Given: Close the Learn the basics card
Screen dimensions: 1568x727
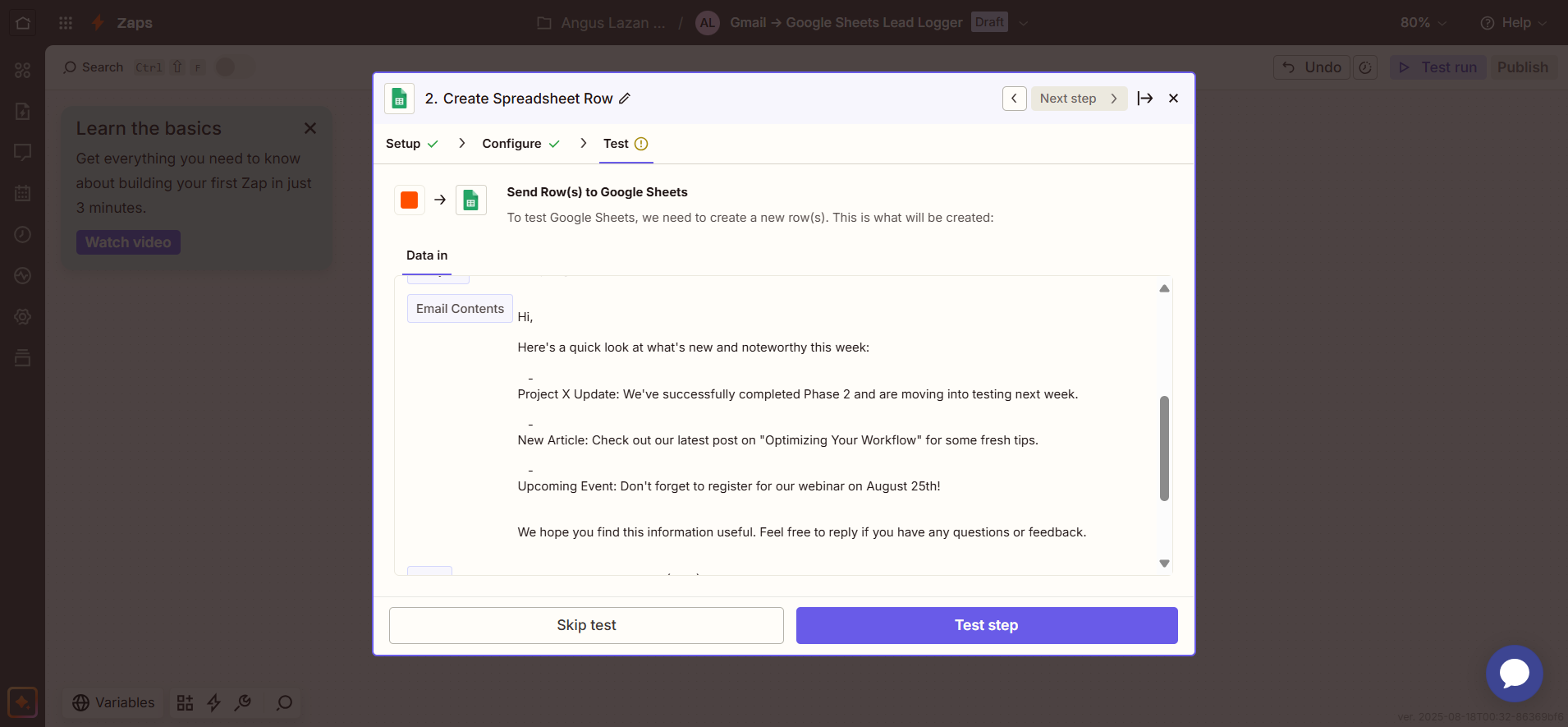Looking at the screenshot, I should tap(310, 128).
